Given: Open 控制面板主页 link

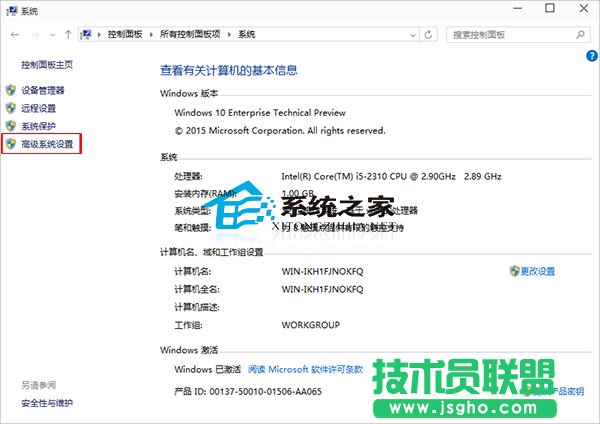Looking at the screenshot, I should tap(47, 65).
